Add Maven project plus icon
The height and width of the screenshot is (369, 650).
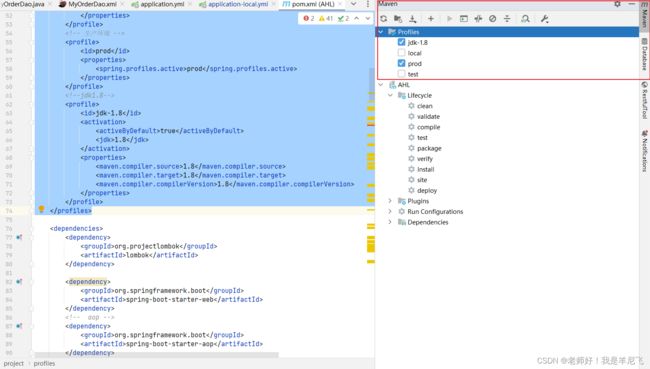click(x=431, y=19)
